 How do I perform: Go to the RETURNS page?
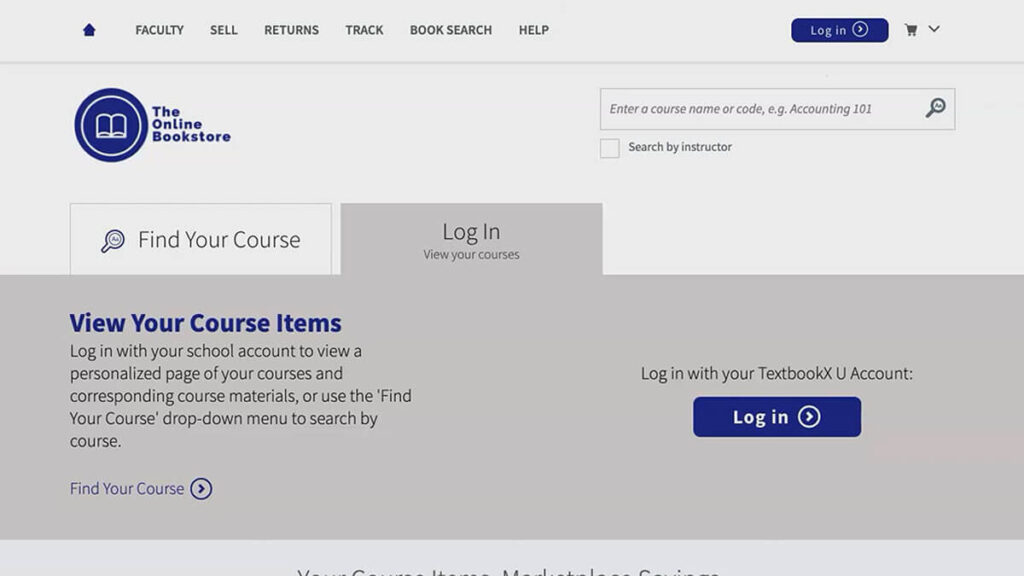point(291,30)
